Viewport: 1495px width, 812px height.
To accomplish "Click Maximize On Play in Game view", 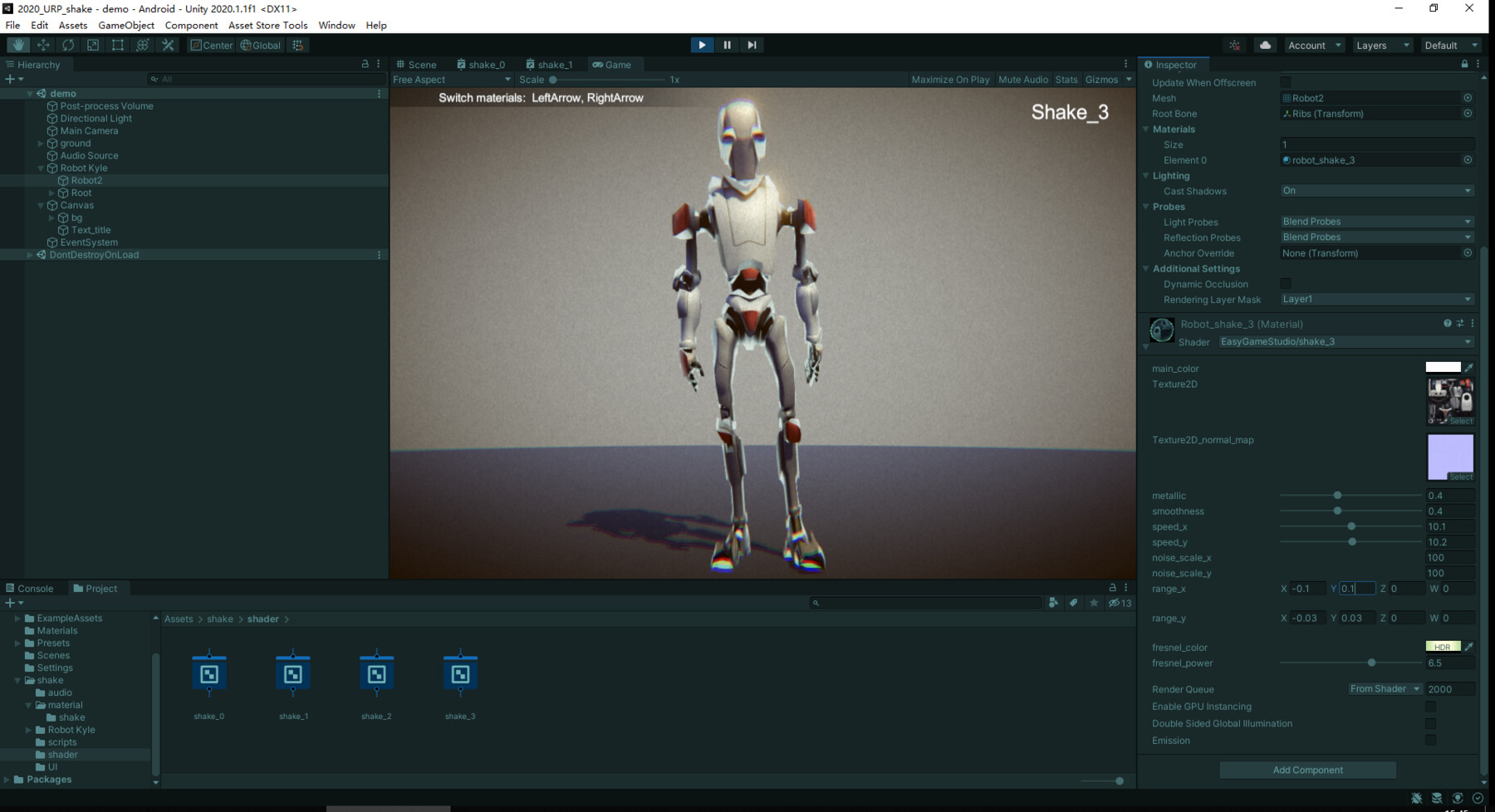I will (949, 79).
